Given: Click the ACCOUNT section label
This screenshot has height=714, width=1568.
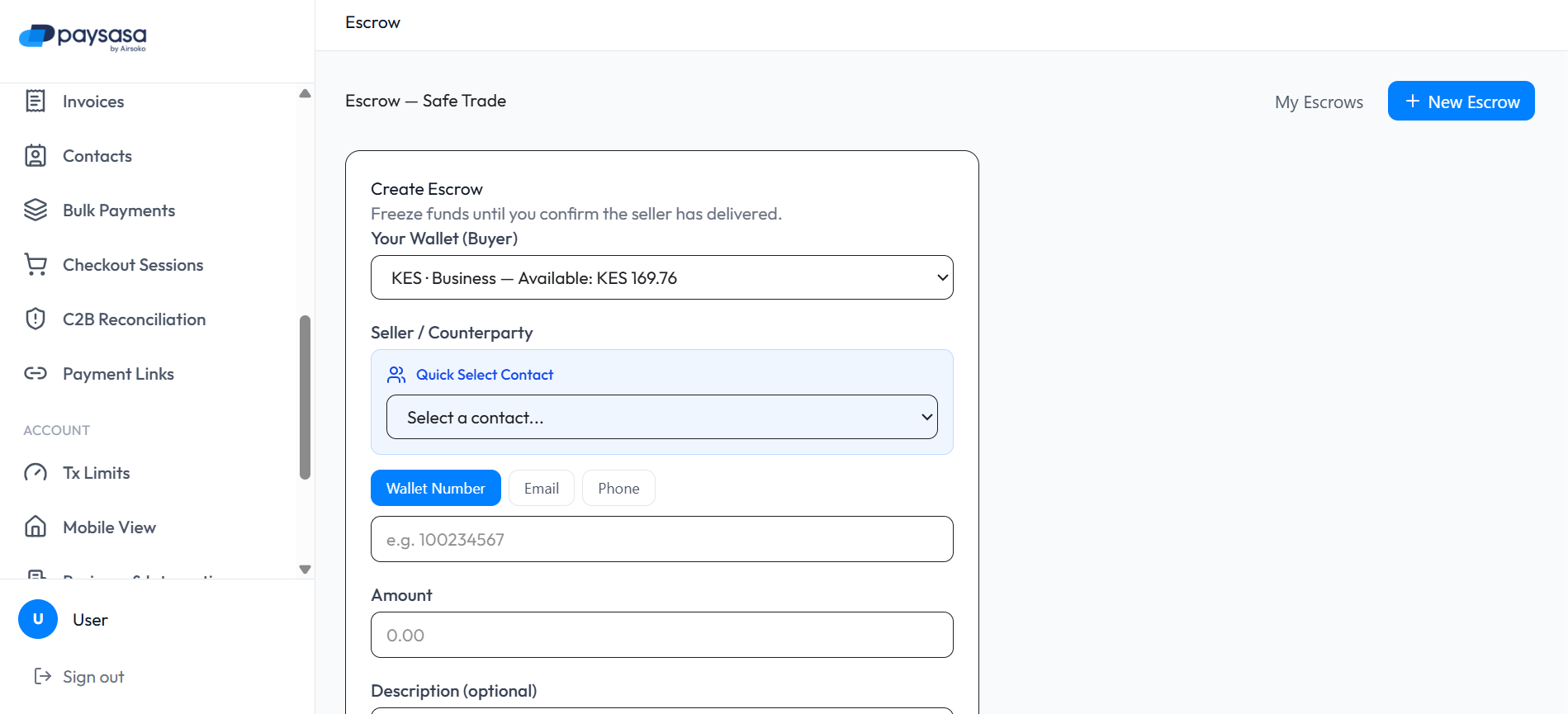Looking at the screenshot, I should (x=57, y=430).
